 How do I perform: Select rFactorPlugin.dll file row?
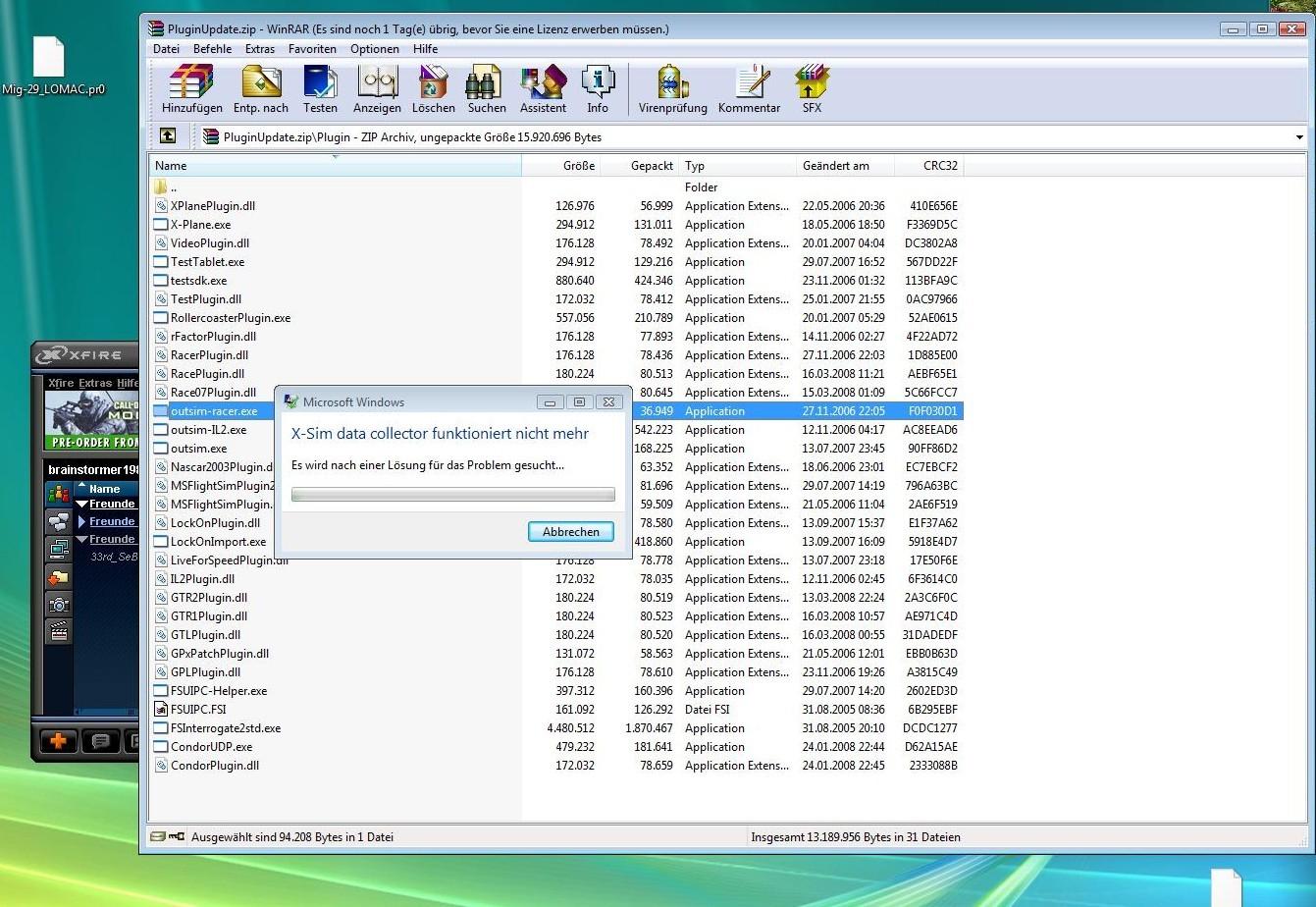[556, 337]
